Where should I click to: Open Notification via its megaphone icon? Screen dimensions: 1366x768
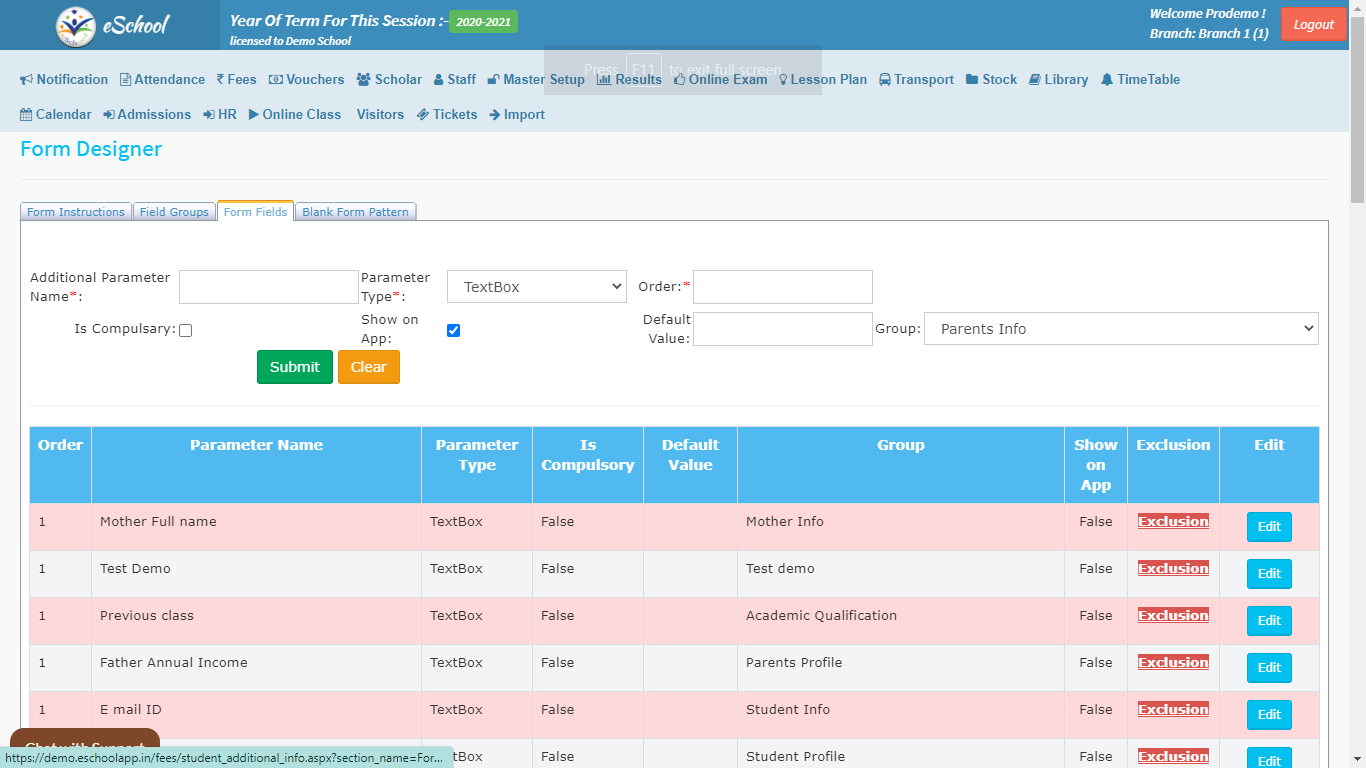[x=27, y=80]
